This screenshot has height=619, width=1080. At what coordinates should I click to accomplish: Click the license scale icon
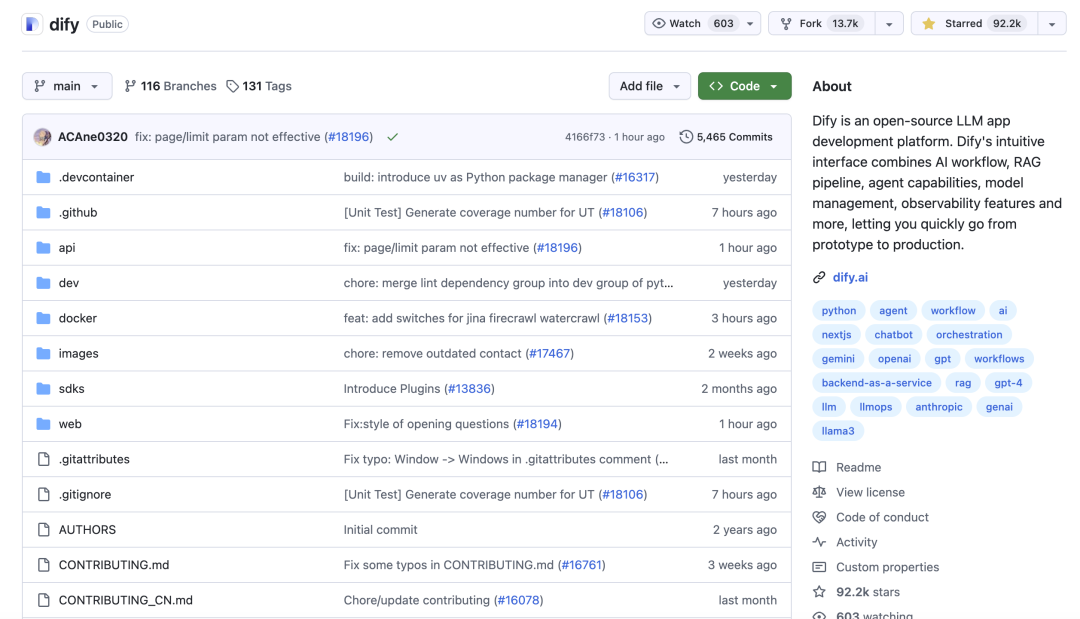[x=819, y=492]
